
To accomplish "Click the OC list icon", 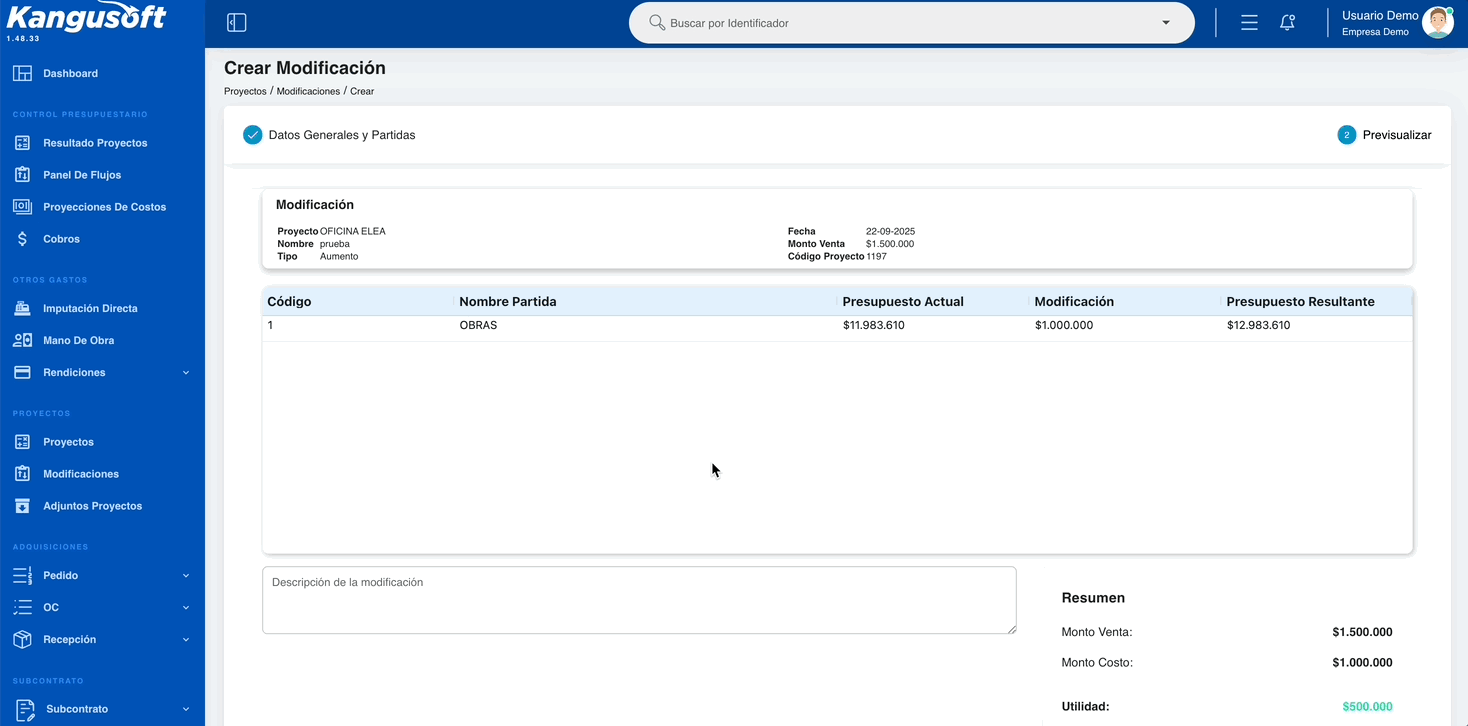I will [22, 607].
